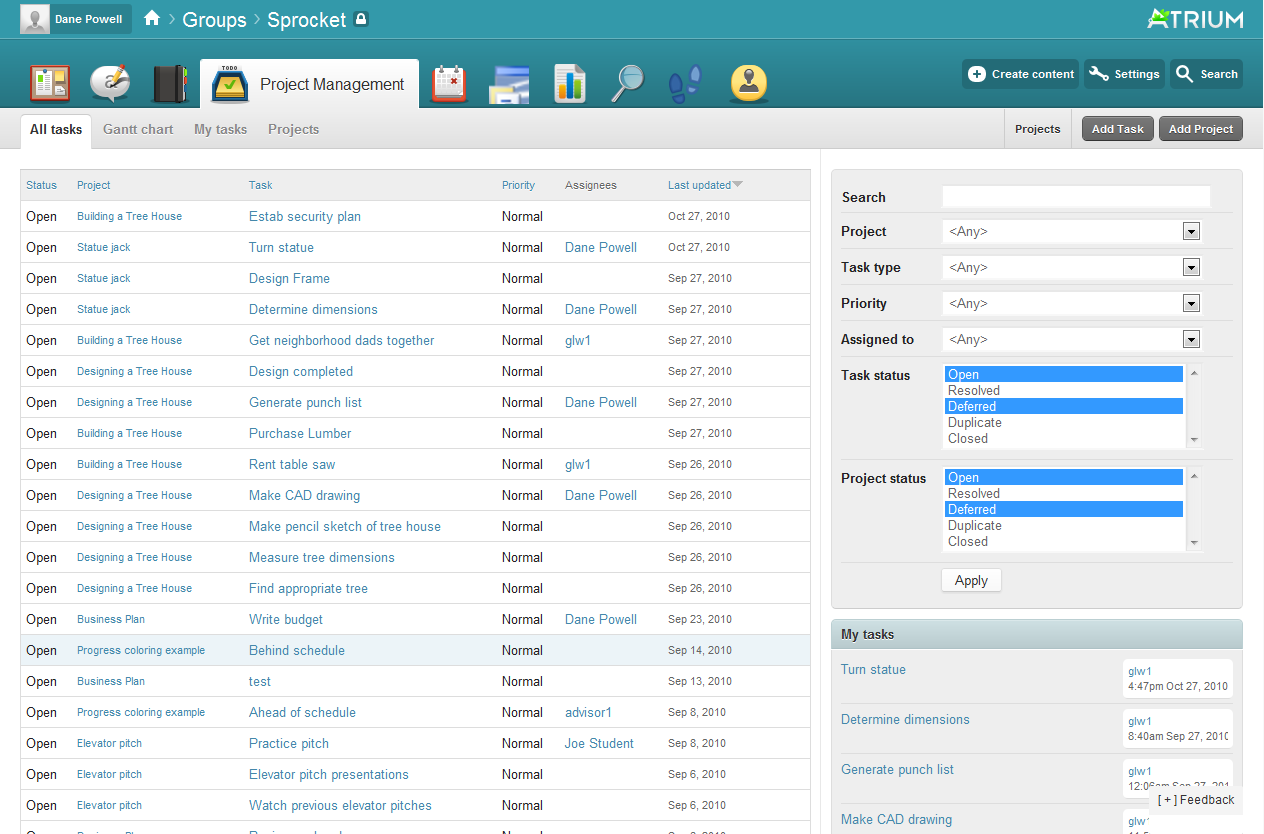Open the bar chart document icon
1264x834 pixels.
click(569, 84)
